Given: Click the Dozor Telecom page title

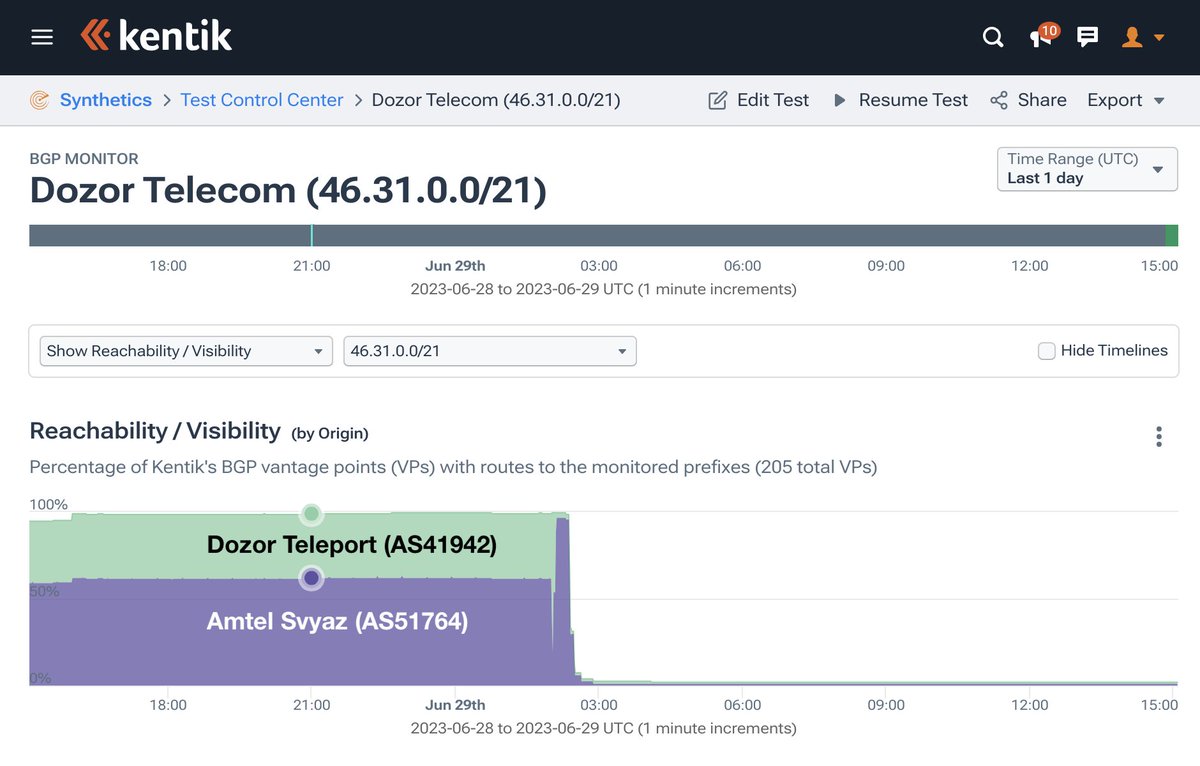Looking at the screenshot, I should coord(288,190).
